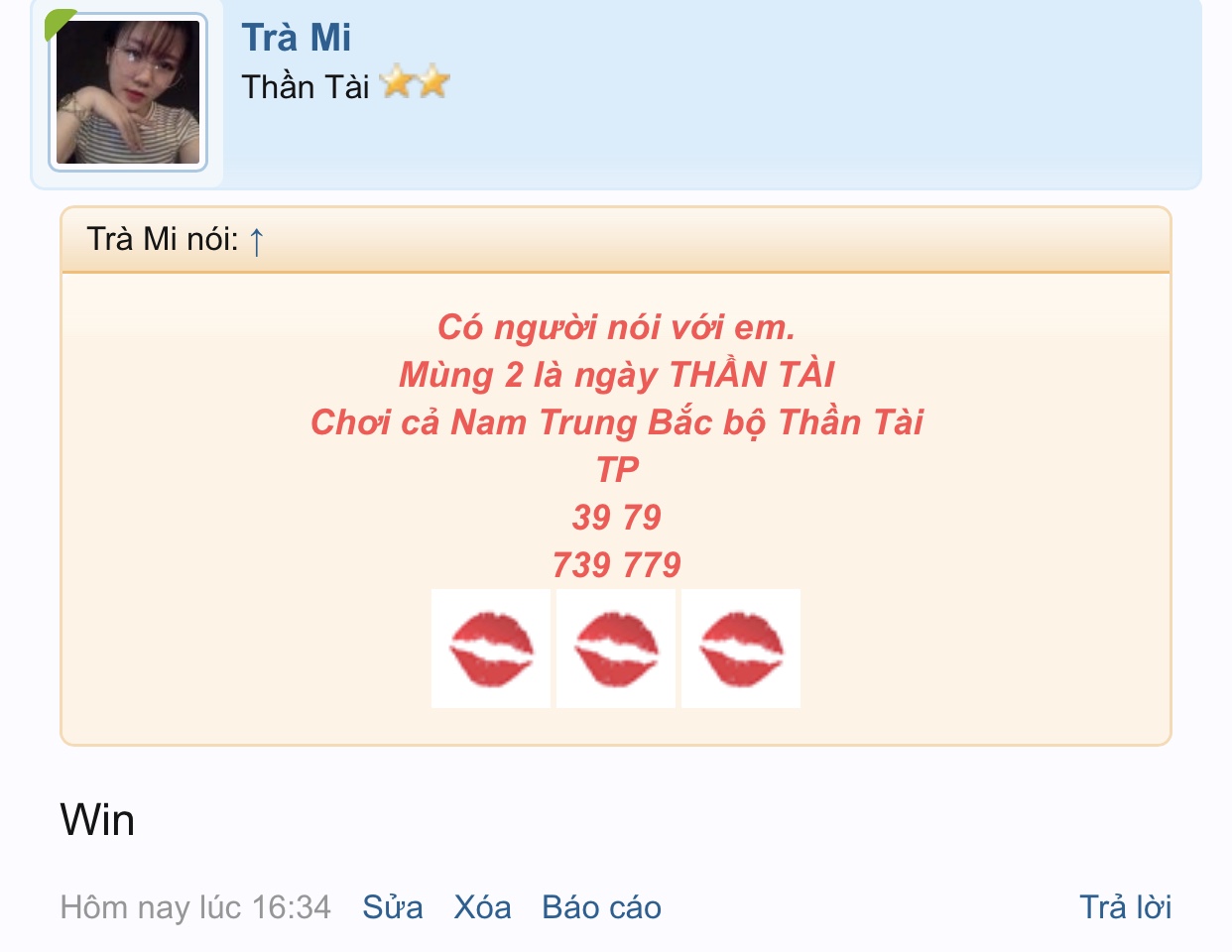The image size is (1232, 952).
Task: Reply using the Trả lời link
Action: pyautogui.click(x=1125, y=907)
